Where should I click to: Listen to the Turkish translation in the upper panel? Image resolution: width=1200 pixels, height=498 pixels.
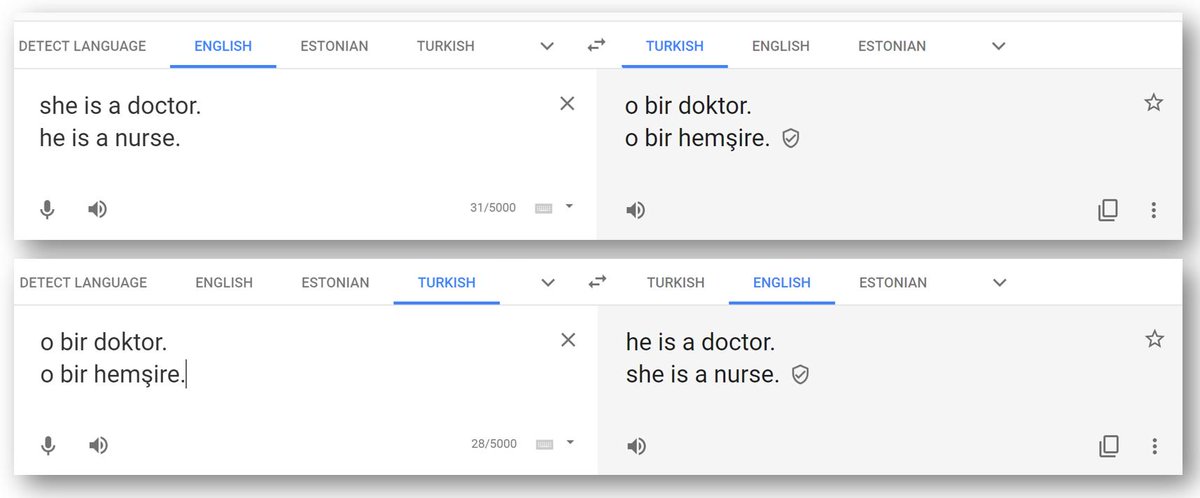635,210
